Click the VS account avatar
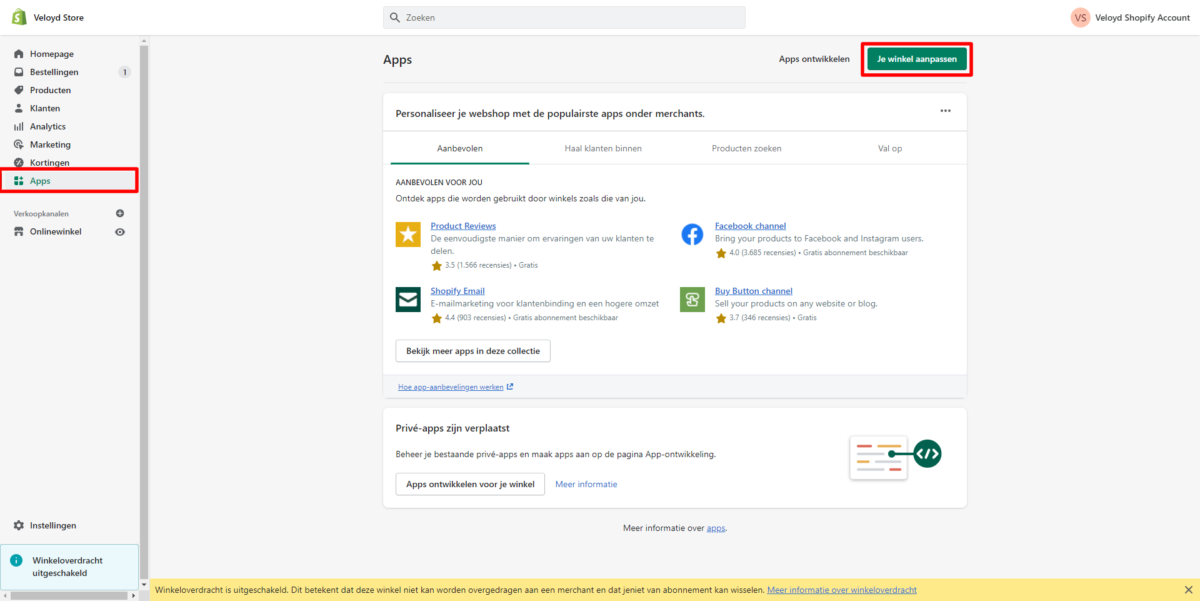Image resolution: width=1200 pixels, height=601 pixels. click(1080, 18)
